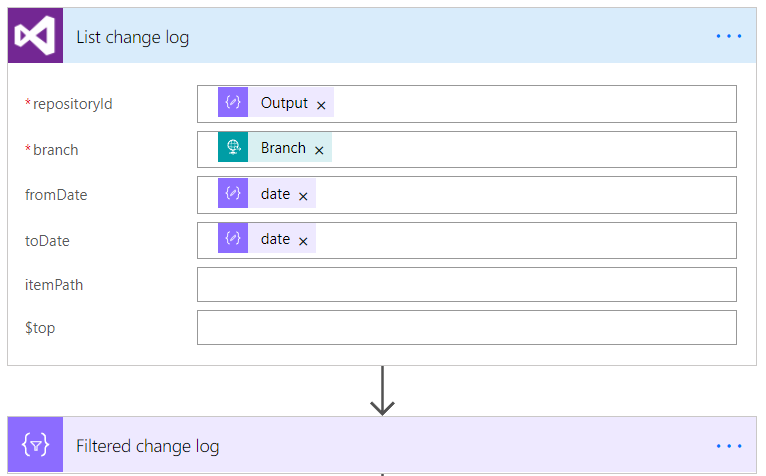Remove the Branch token from branch field

(x=319, y=150)
